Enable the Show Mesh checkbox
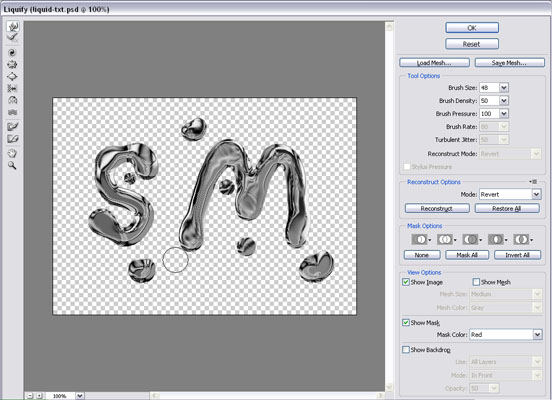The width and height of the screenshot is (552, 400). click(476, 282)
